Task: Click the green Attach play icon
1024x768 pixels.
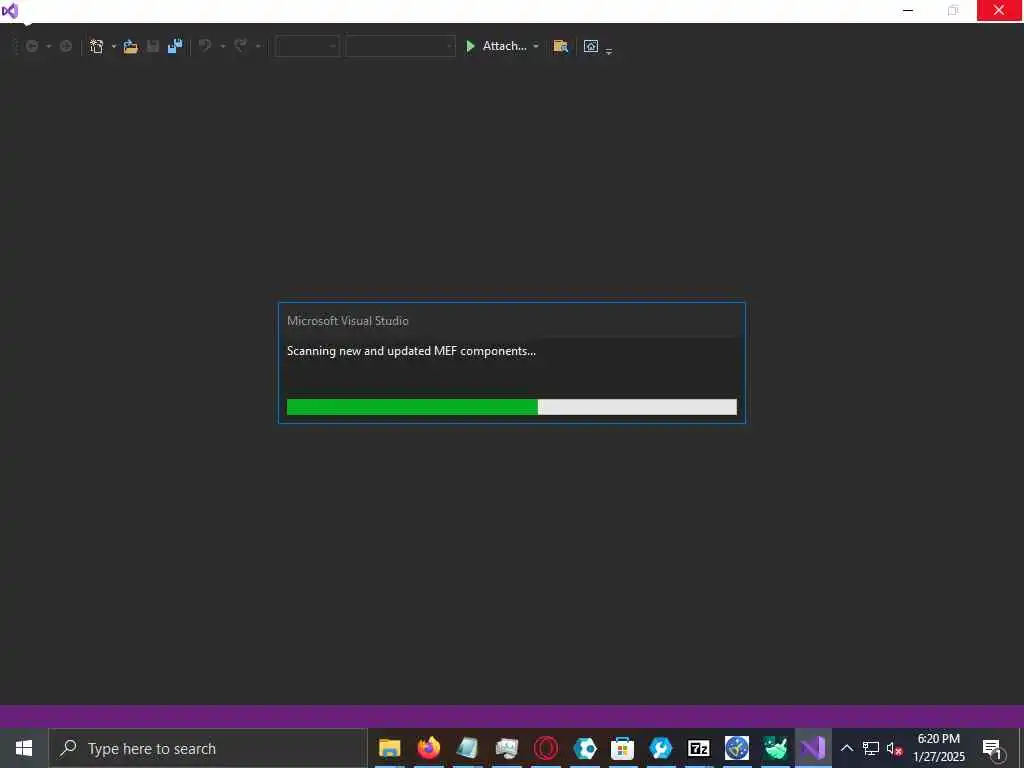Action: (x=470, y=46)
